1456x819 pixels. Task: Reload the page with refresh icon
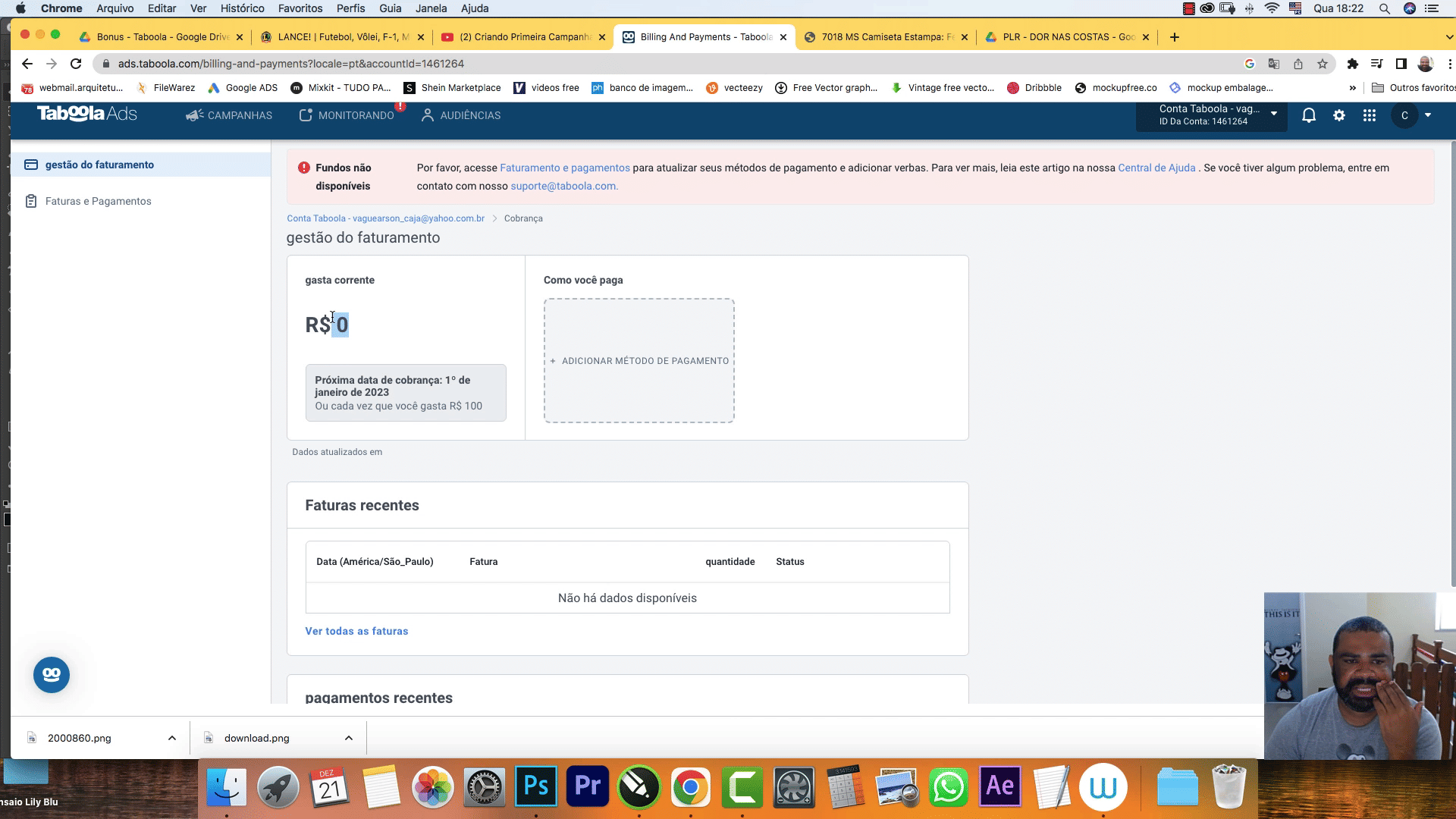click(x=76, y=64)
